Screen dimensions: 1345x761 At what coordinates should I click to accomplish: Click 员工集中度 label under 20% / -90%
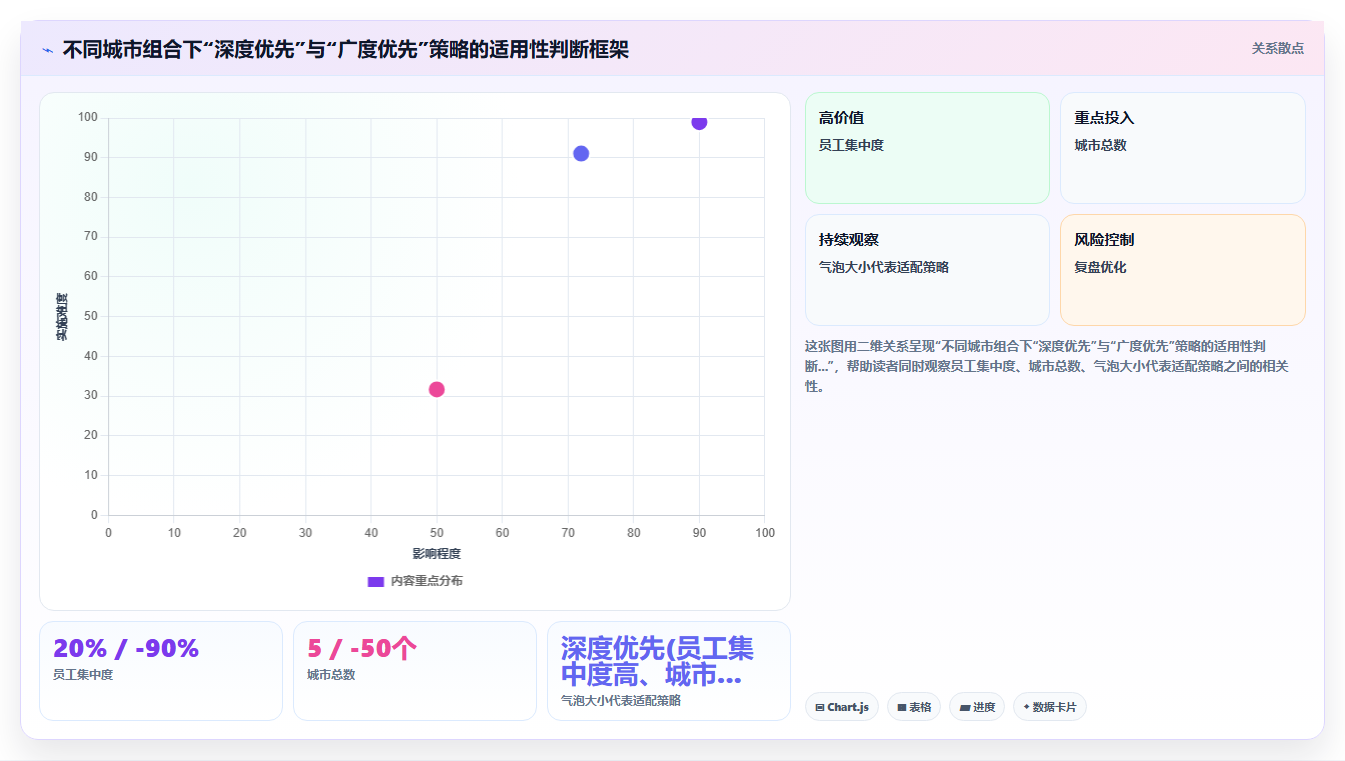(x=83, y=675)
